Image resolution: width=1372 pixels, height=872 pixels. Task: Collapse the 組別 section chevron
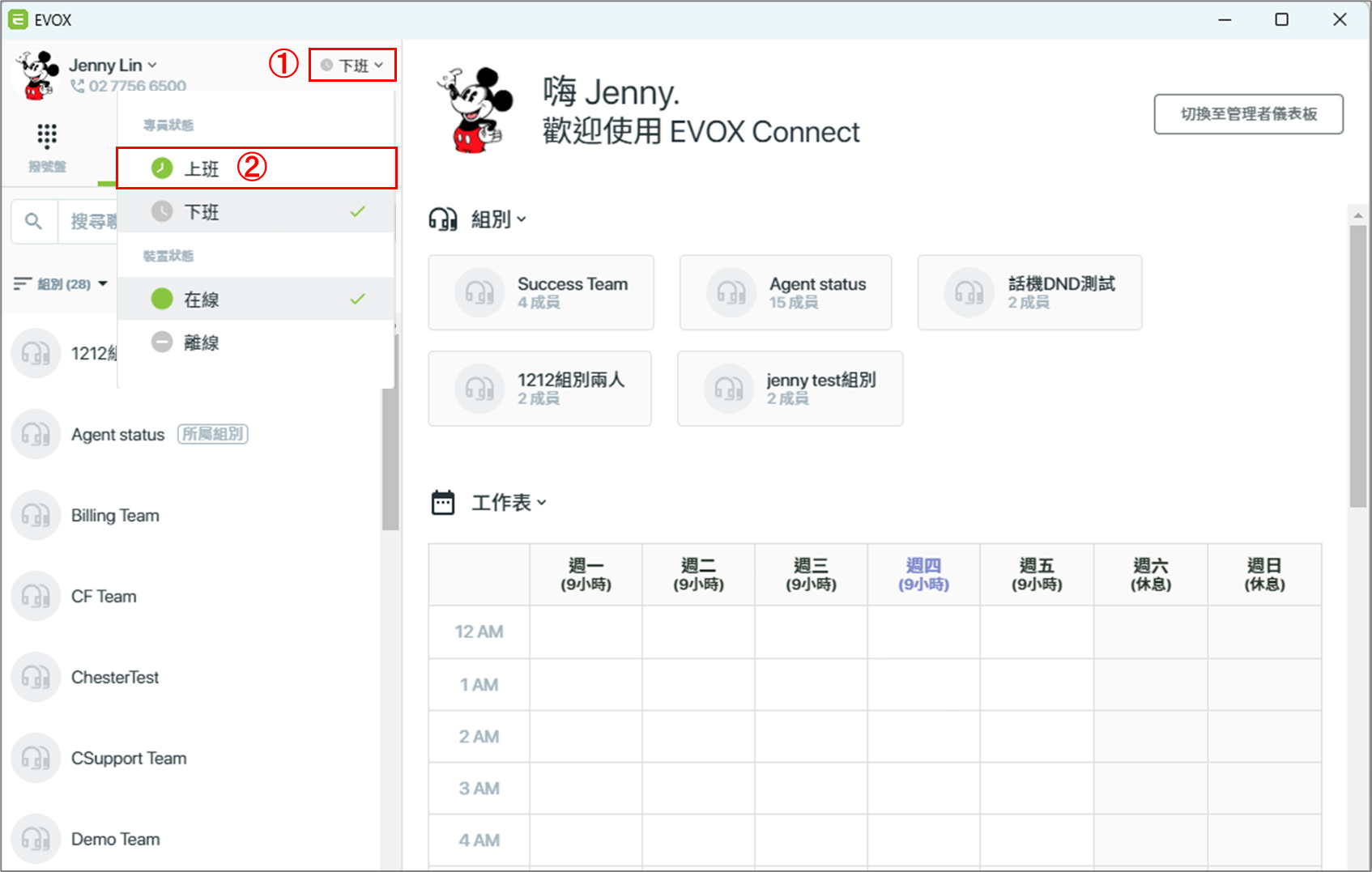tap(521, 219)
